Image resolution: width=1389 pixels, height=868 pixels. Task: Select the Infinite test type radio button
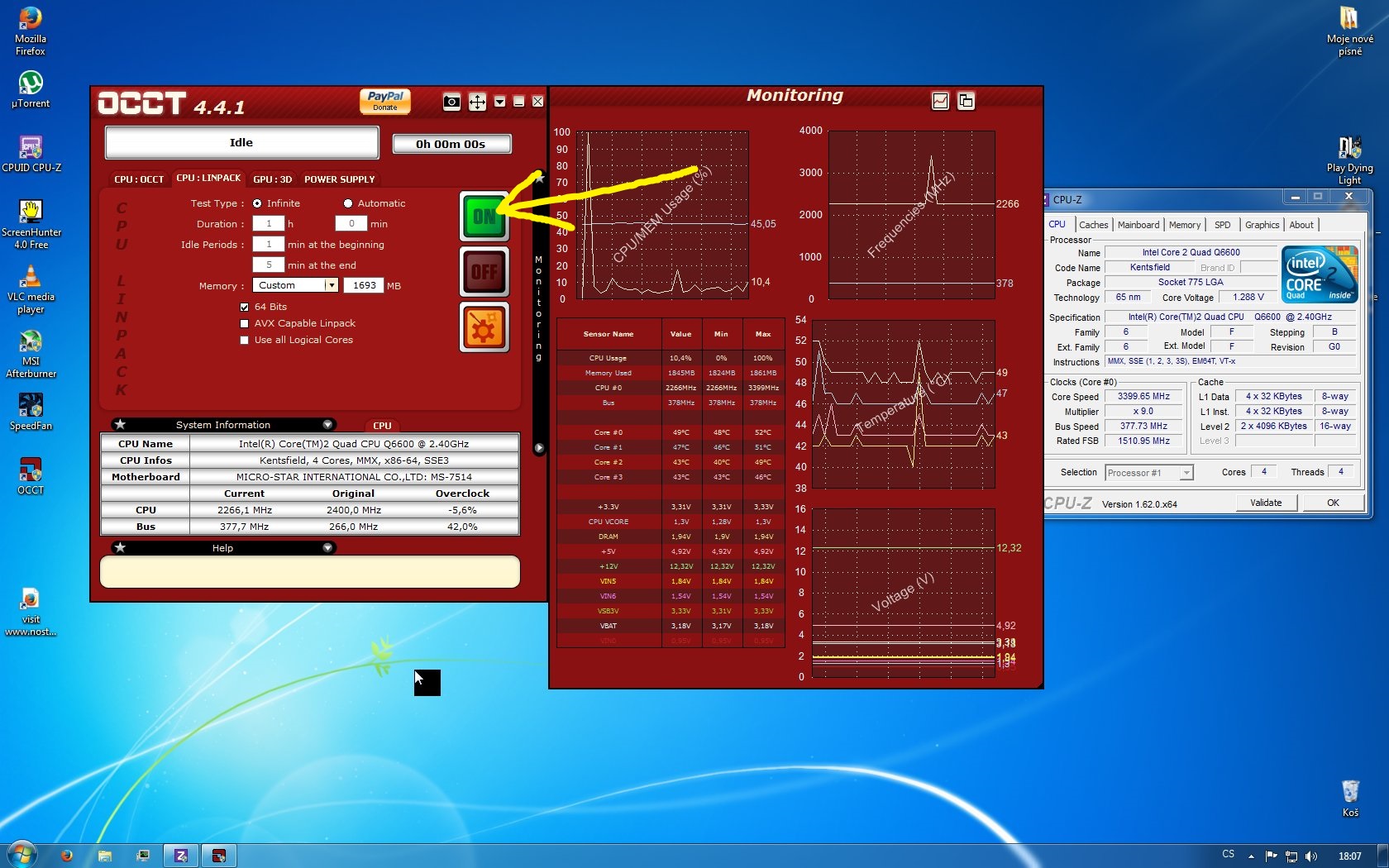tap(257, 203)
